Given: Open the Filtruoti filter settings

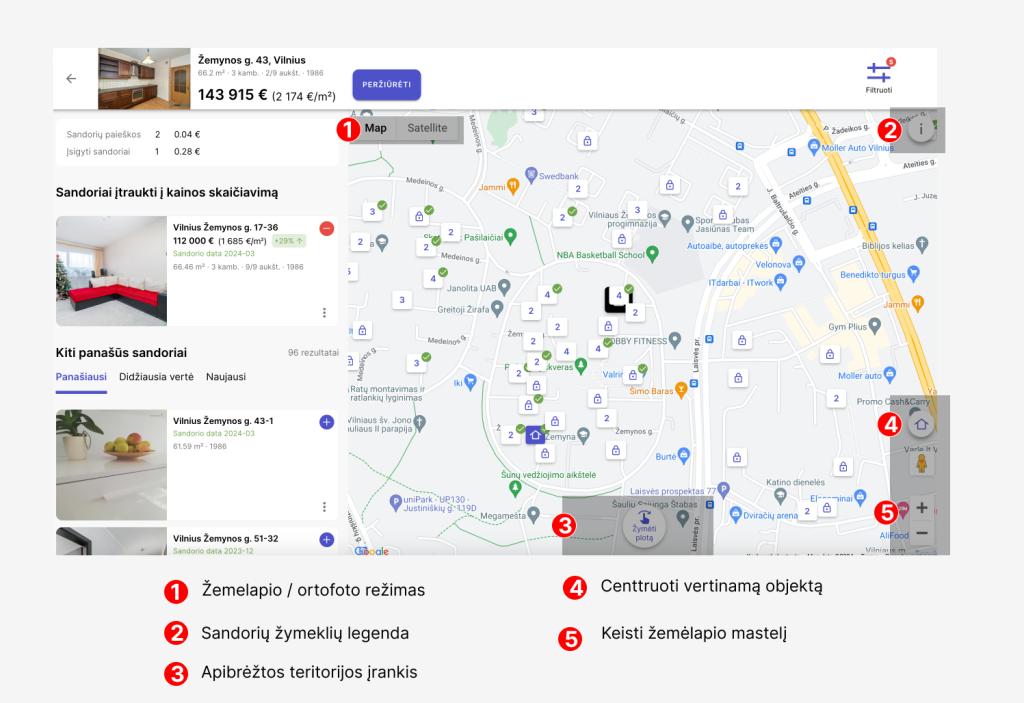Looking at the screenshot, I should pyautogui.click(x=878, y=75).
